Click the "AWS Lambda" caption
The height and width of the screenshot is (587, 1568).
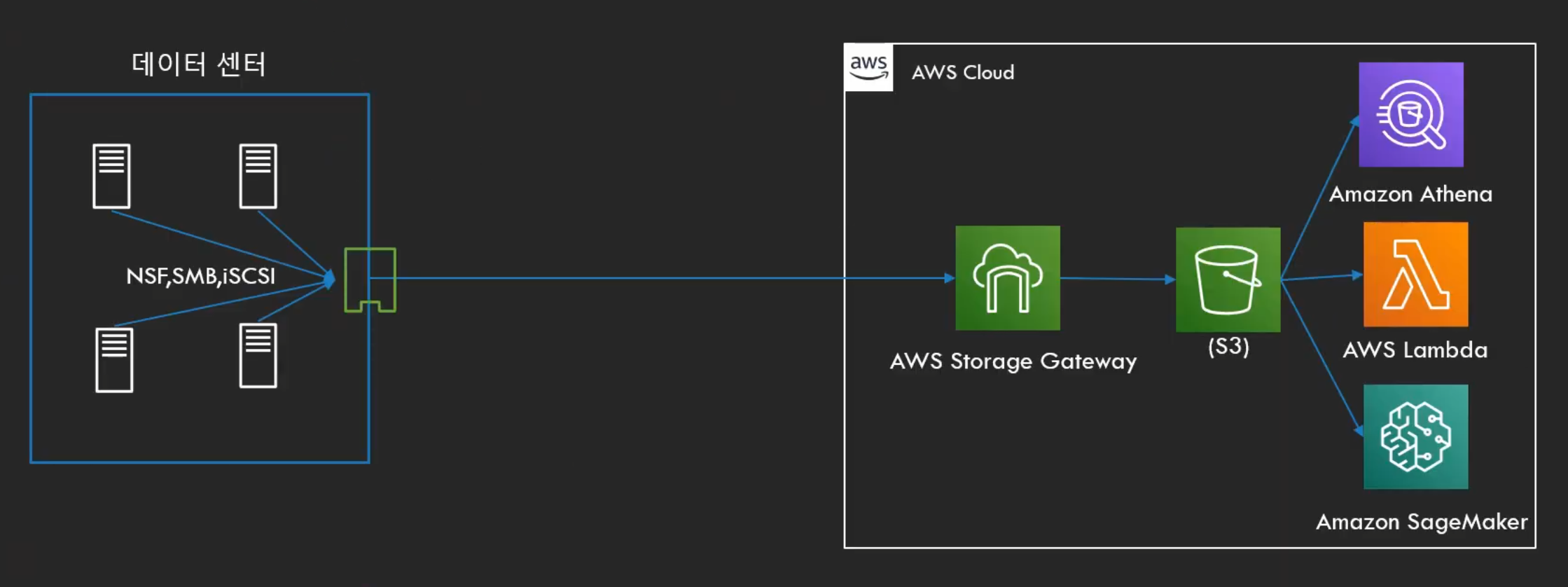click(x=1415, y=350)
